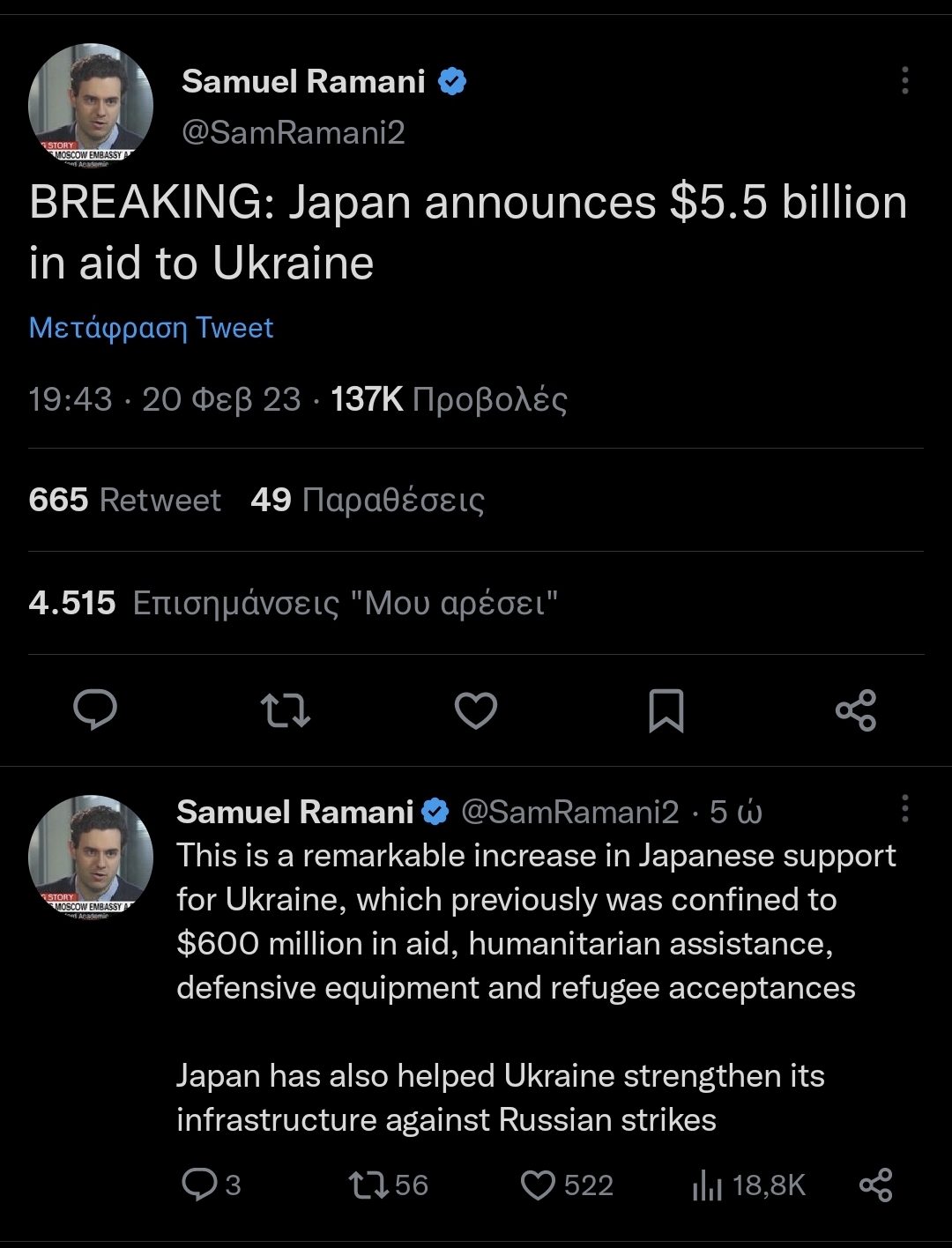Share the reply tweet
This screenshot has width=952, height=1248.
[x=875, y=1185]
